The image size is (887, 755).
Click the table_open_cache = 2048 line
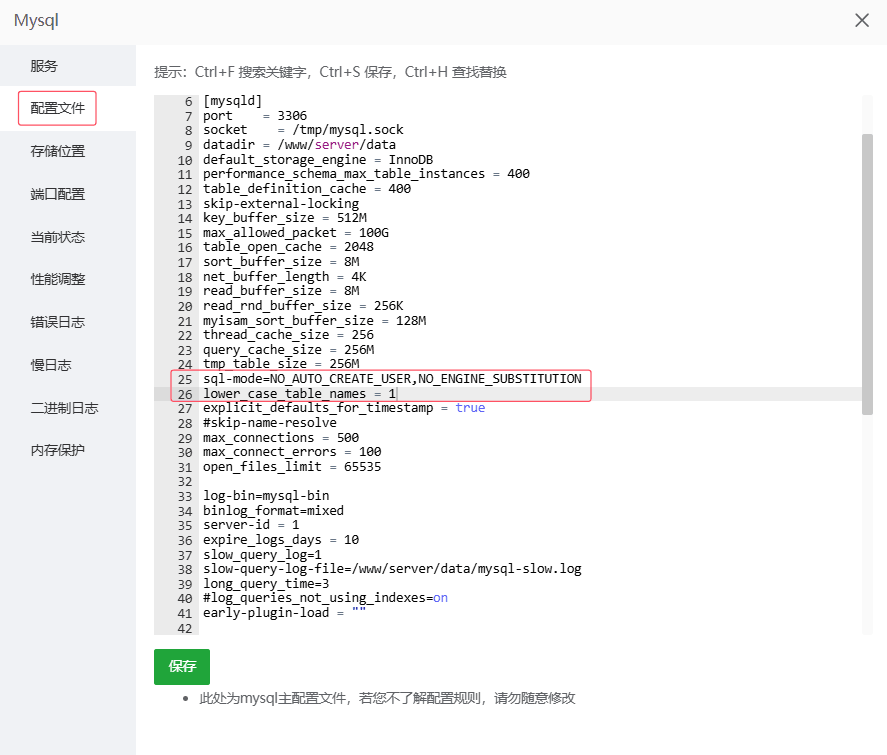288,247
